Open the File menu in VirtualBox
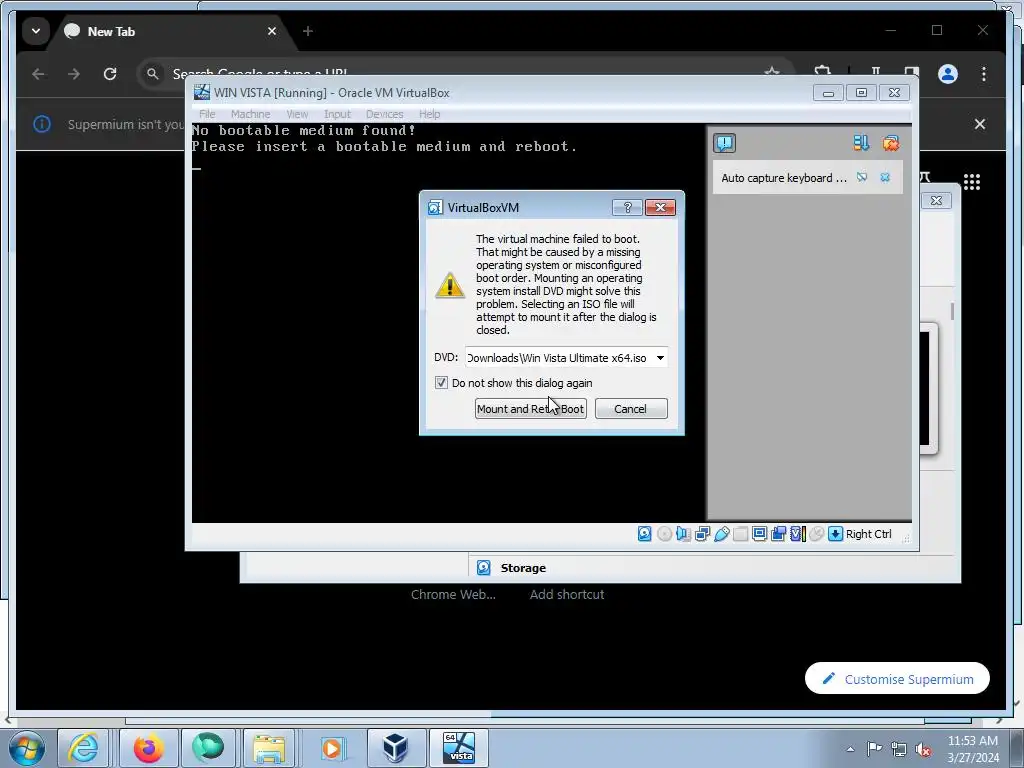The image size is (1024, 768). [207, 114]
